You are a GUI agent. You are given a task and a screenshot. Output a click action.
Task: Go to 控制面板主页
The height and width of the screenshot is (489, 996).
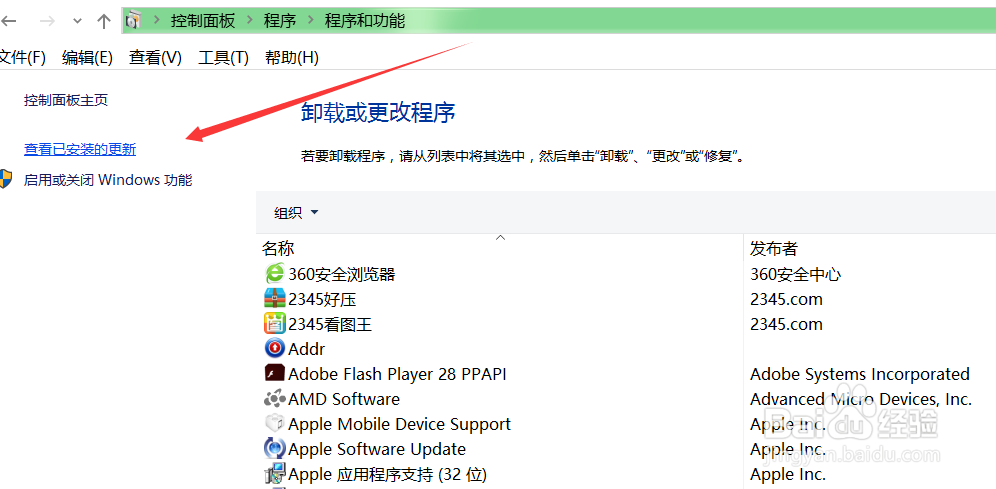click(x=66, y=100)
